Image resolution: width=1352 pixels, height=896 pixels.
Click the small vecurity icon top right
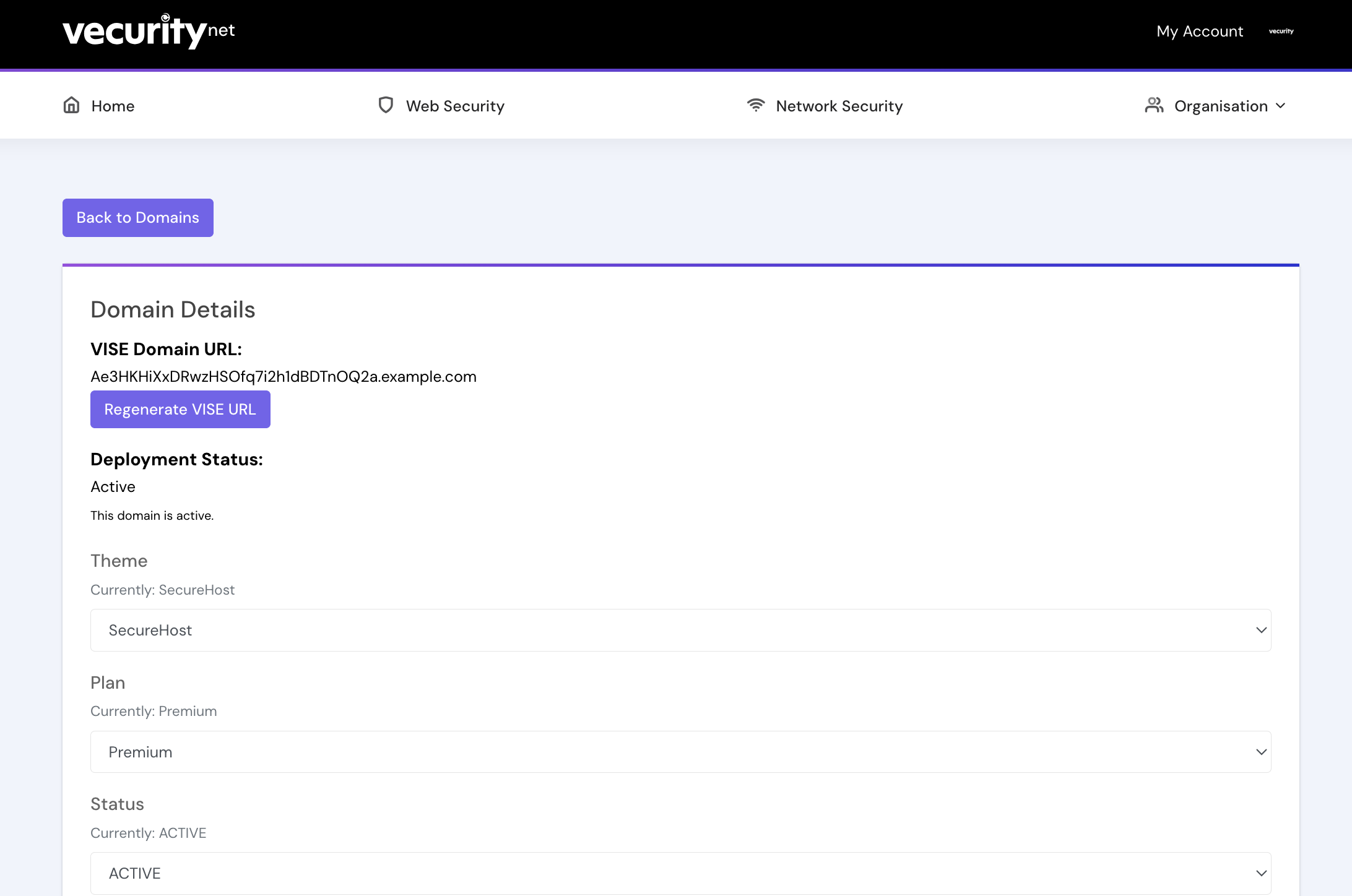coord(1280,32)
